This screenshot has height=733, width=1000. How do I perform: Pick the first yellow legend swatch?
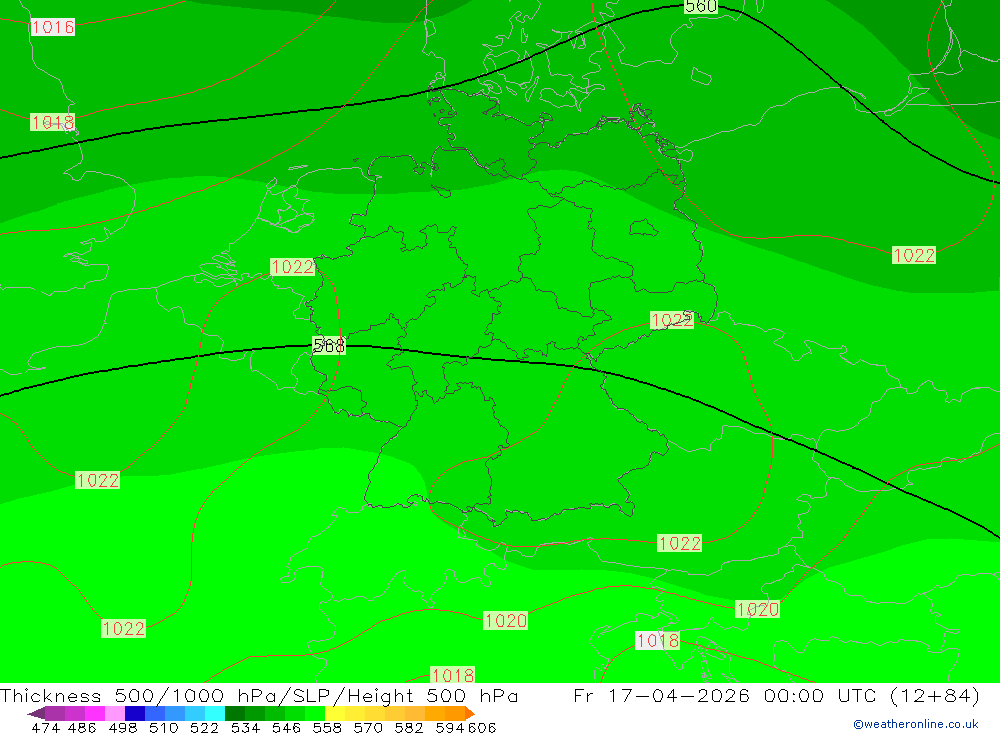[x=335, y=713]
